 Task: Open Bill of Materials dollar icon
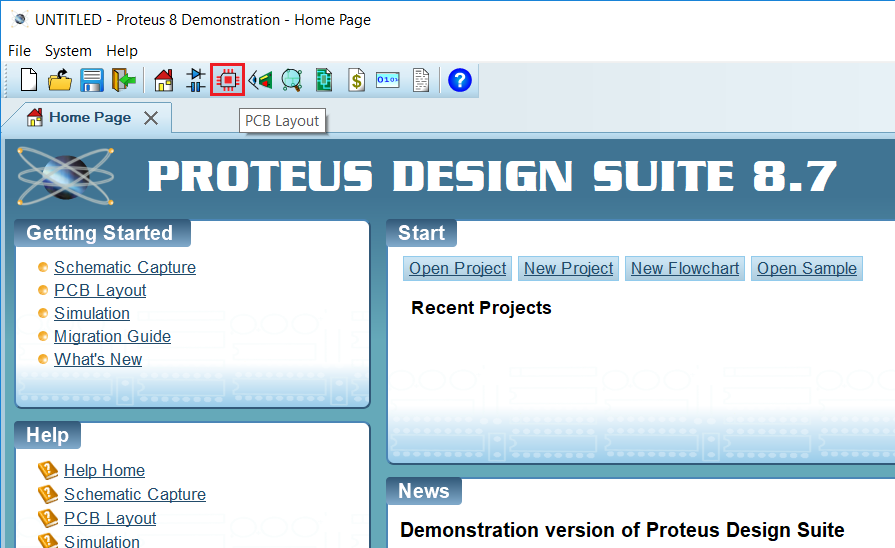[x=356, y=80]
